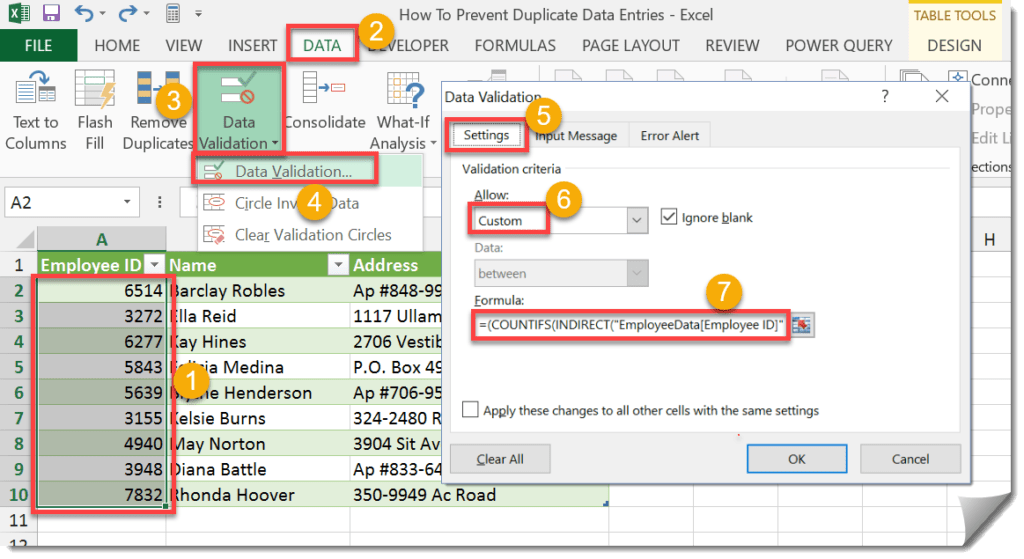Click the OK button in Data Validation
Screen dimensions: 1024x559
pos(797,459)
